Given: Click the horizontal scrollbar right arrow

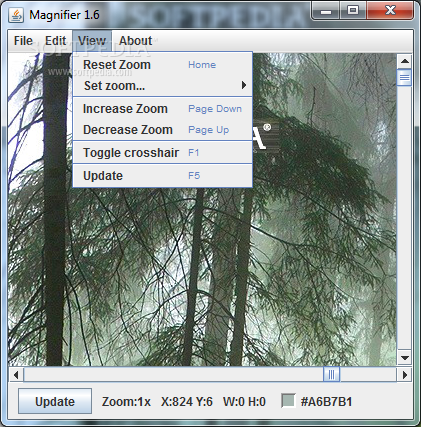Looking at the screenshot, I should click(404, 375).
